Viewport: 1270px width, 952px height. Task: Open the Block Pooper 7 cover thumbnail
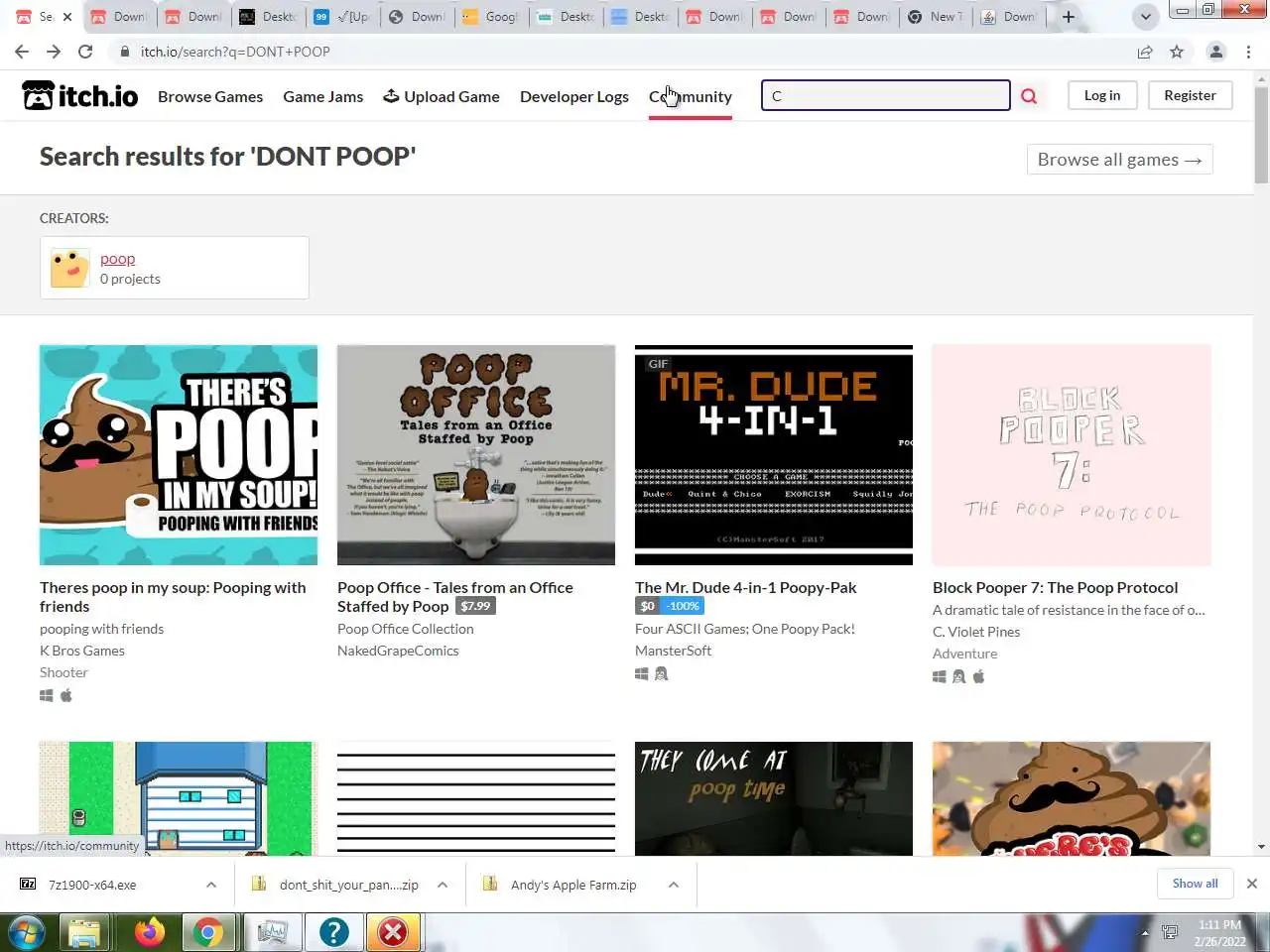point(1072,455)
